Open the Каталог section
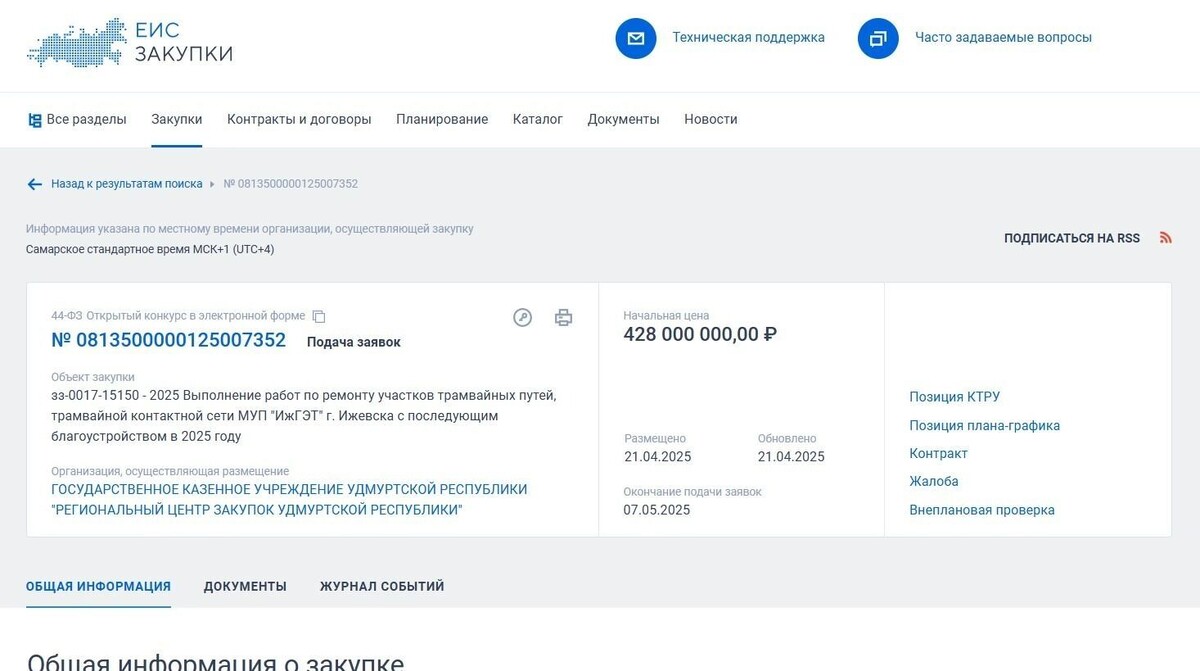Viewport: 1200px width, 671px height. point(537,119)
